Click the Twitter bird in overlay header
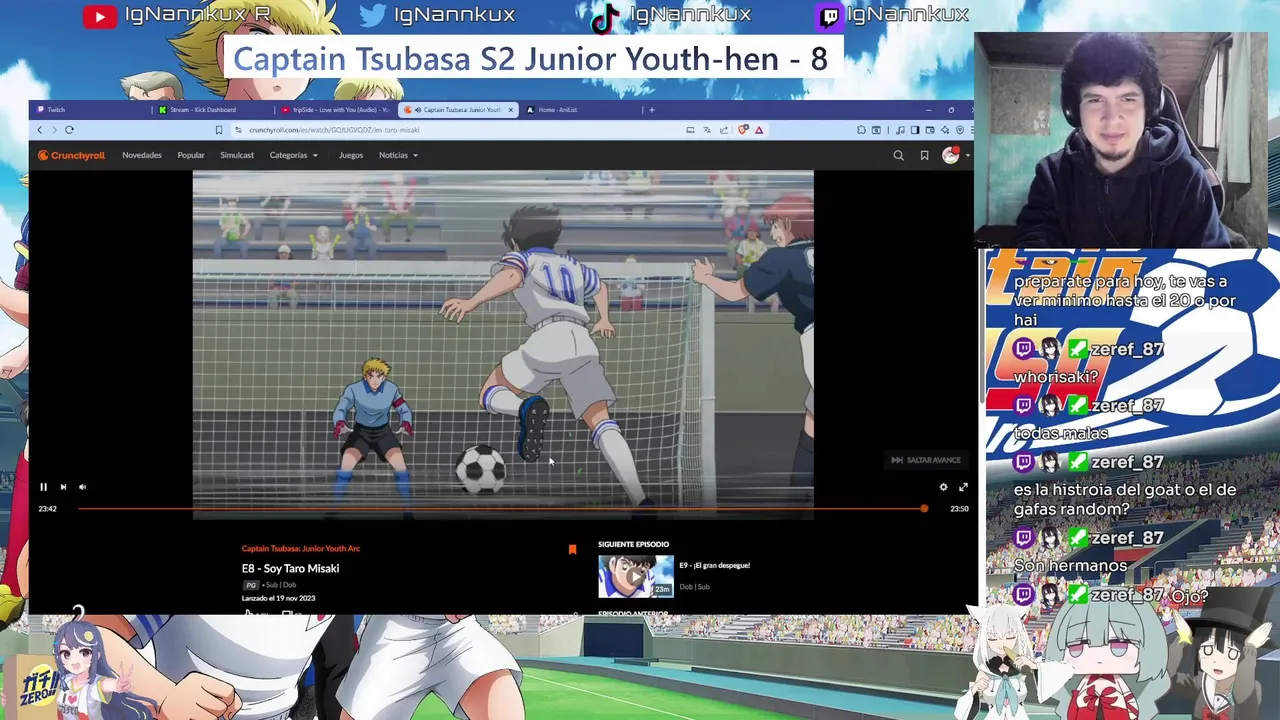 tap(373, 16)
